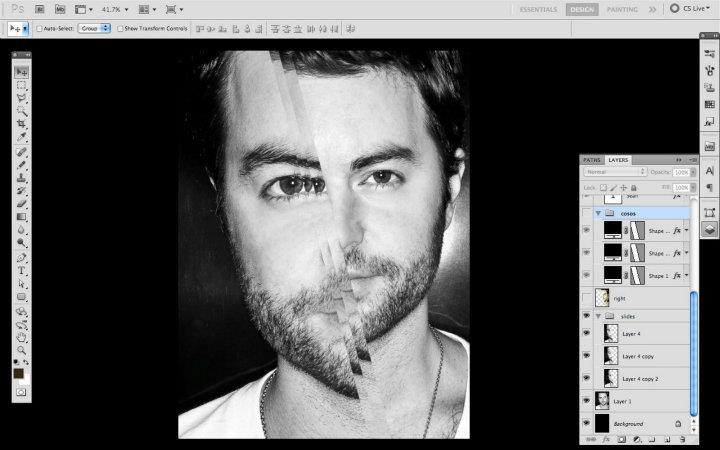Switch to the PATHS tab
Image resolution: width=720 pixels, height=450 pixels.
click(x=592, y=160)
